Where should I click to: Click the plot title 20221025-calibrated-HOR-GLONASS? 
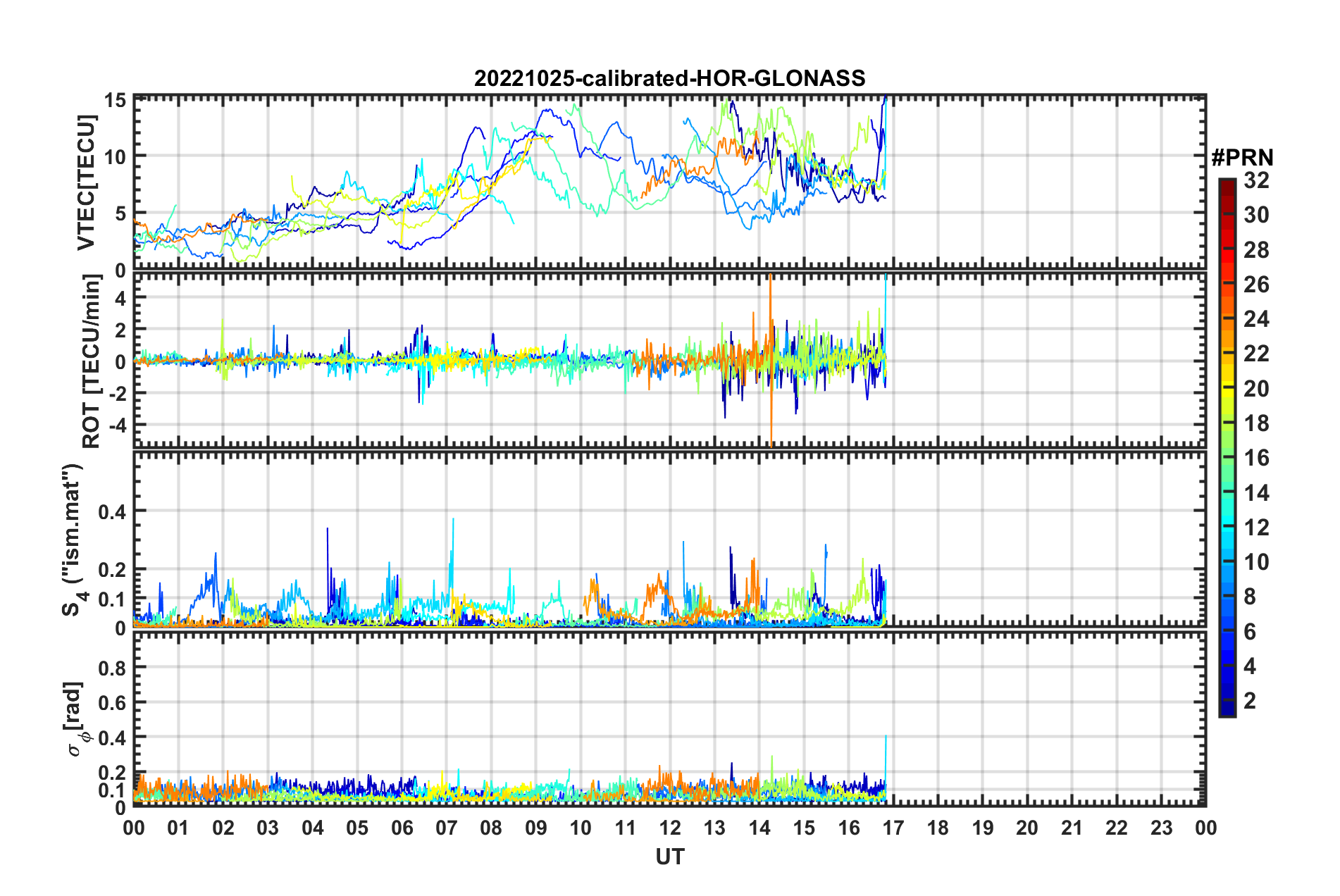(669, 78)
